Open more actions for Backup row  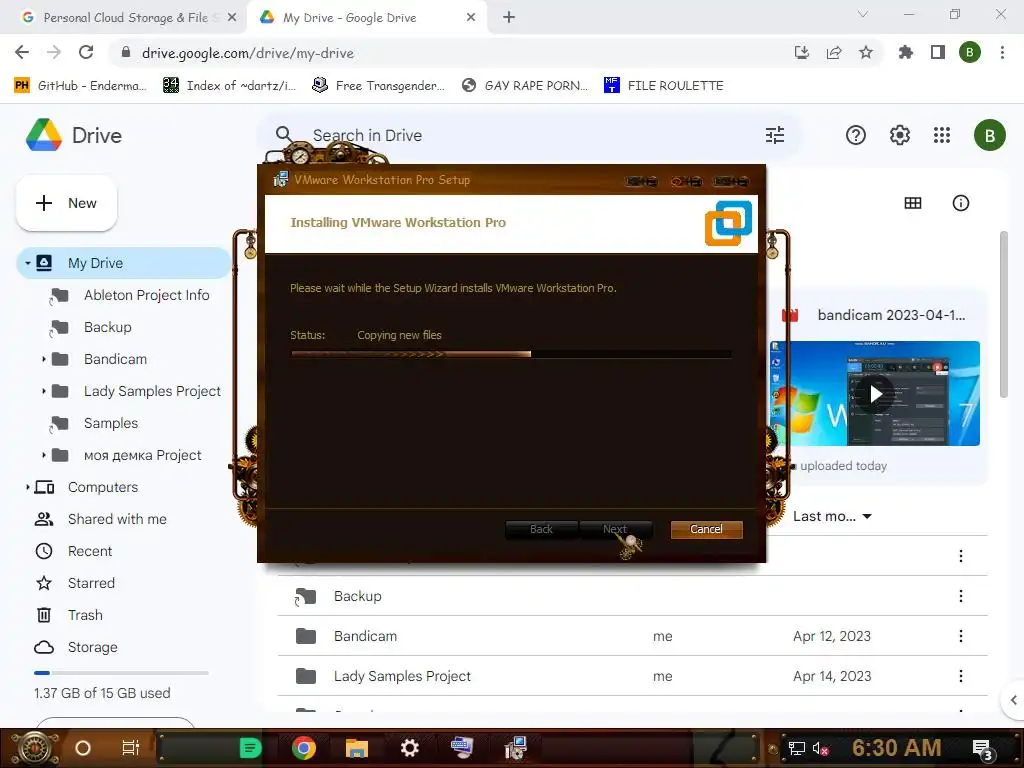click(961, 596)
